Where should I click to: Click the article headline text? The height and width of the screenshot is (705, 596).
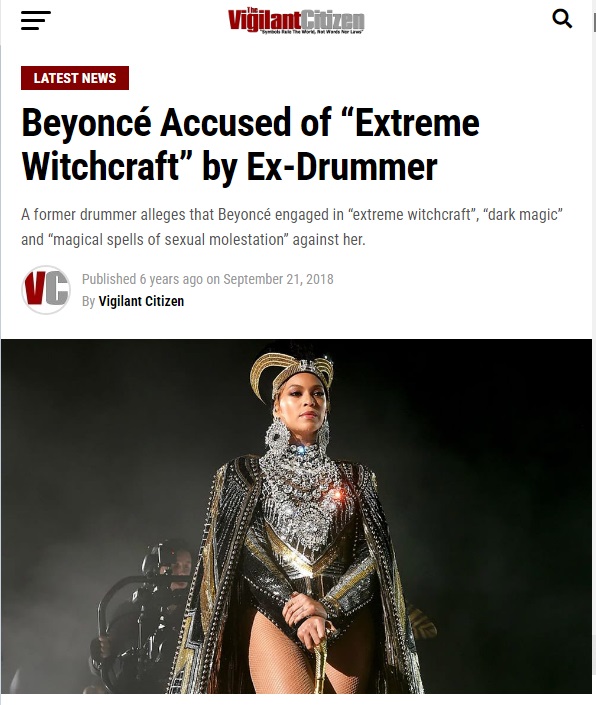(x=251, y=144)
